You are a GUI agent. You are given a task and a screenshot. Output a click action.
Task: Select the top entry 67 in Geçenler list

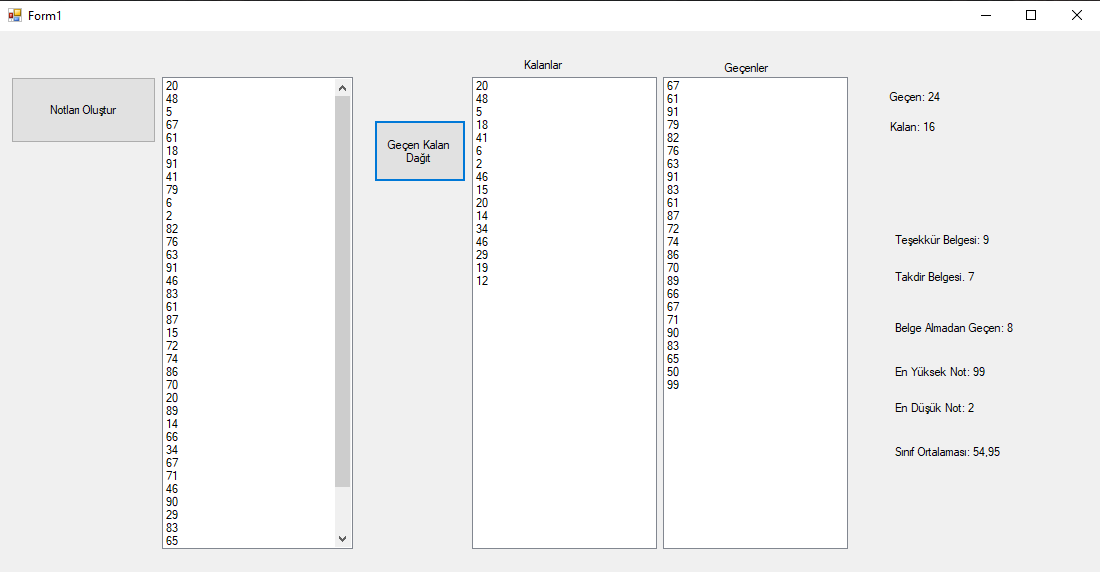pos(673,86)
